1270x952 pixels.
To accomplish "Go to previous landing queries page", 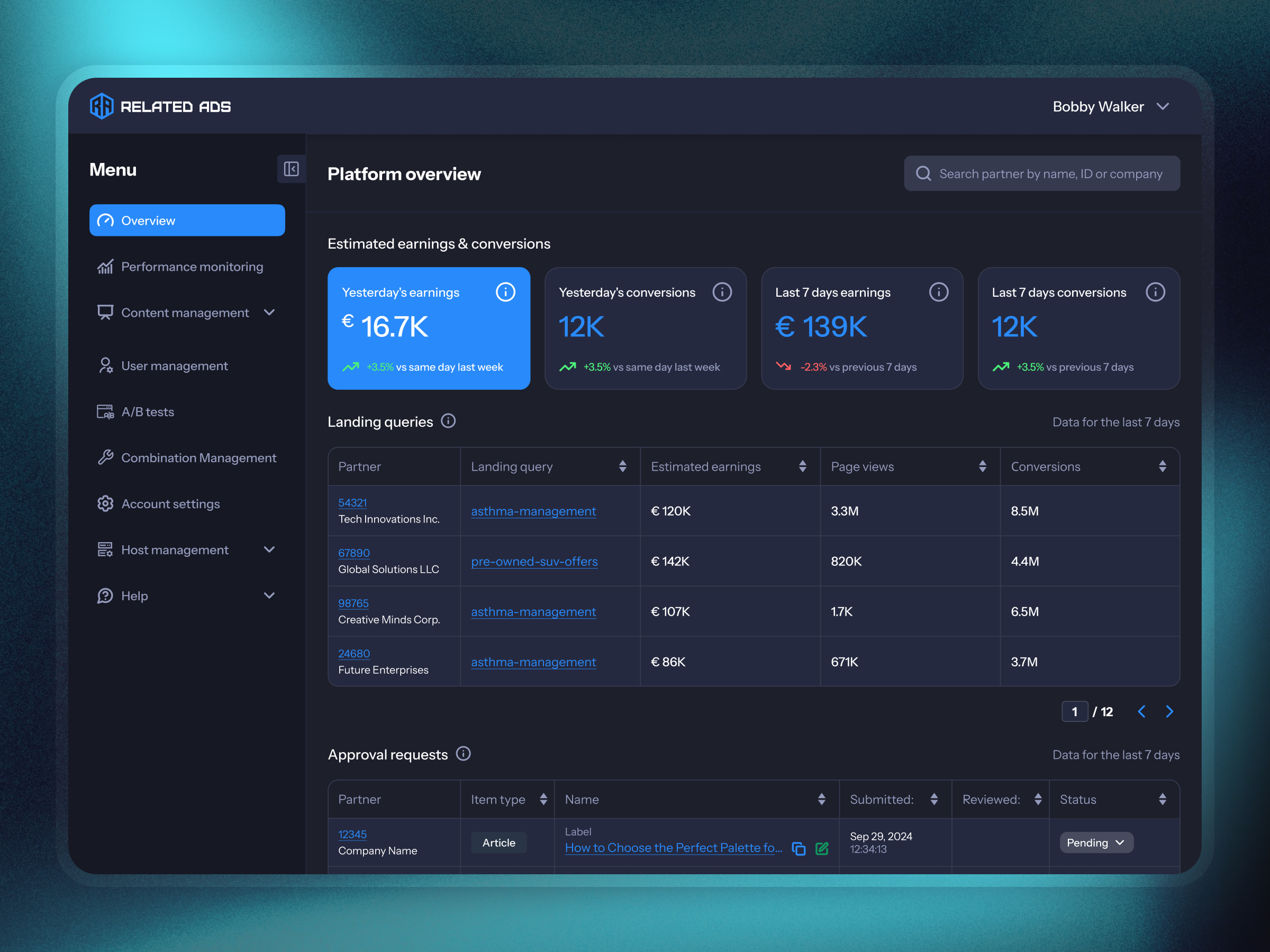I will coord(1141,711).
